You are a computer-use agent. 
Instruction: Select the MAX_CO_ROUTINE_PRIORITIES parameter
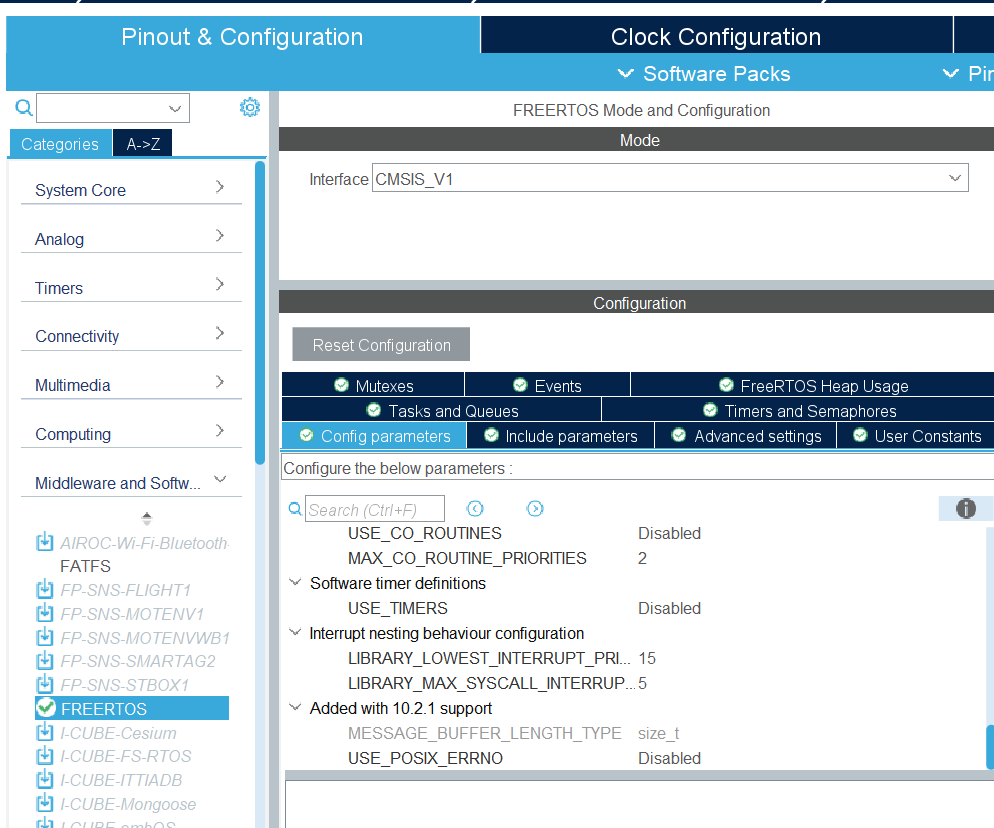tap(467, 558)
